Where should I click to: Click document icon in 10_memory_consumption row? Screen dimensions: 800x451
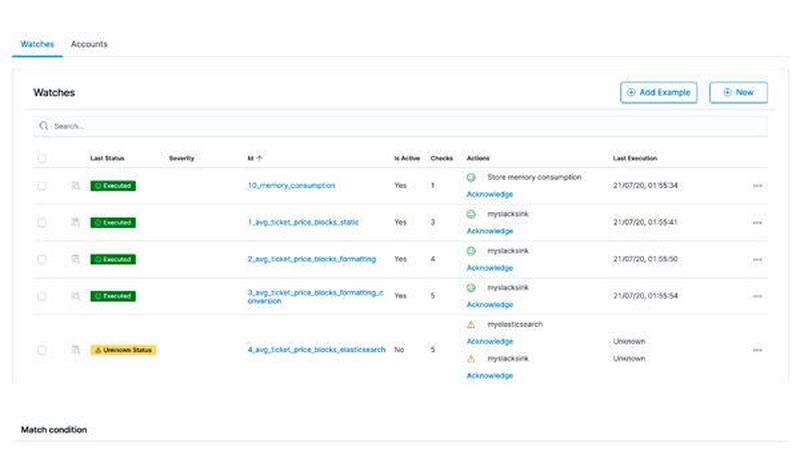(x=76, y=186)
